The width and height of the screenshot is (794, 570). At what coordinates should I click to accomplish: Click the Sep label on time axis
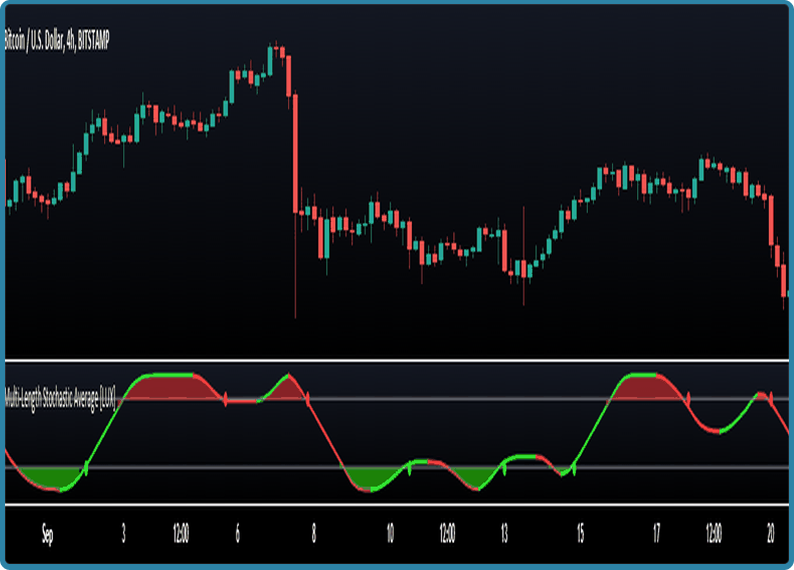point(47,534)
